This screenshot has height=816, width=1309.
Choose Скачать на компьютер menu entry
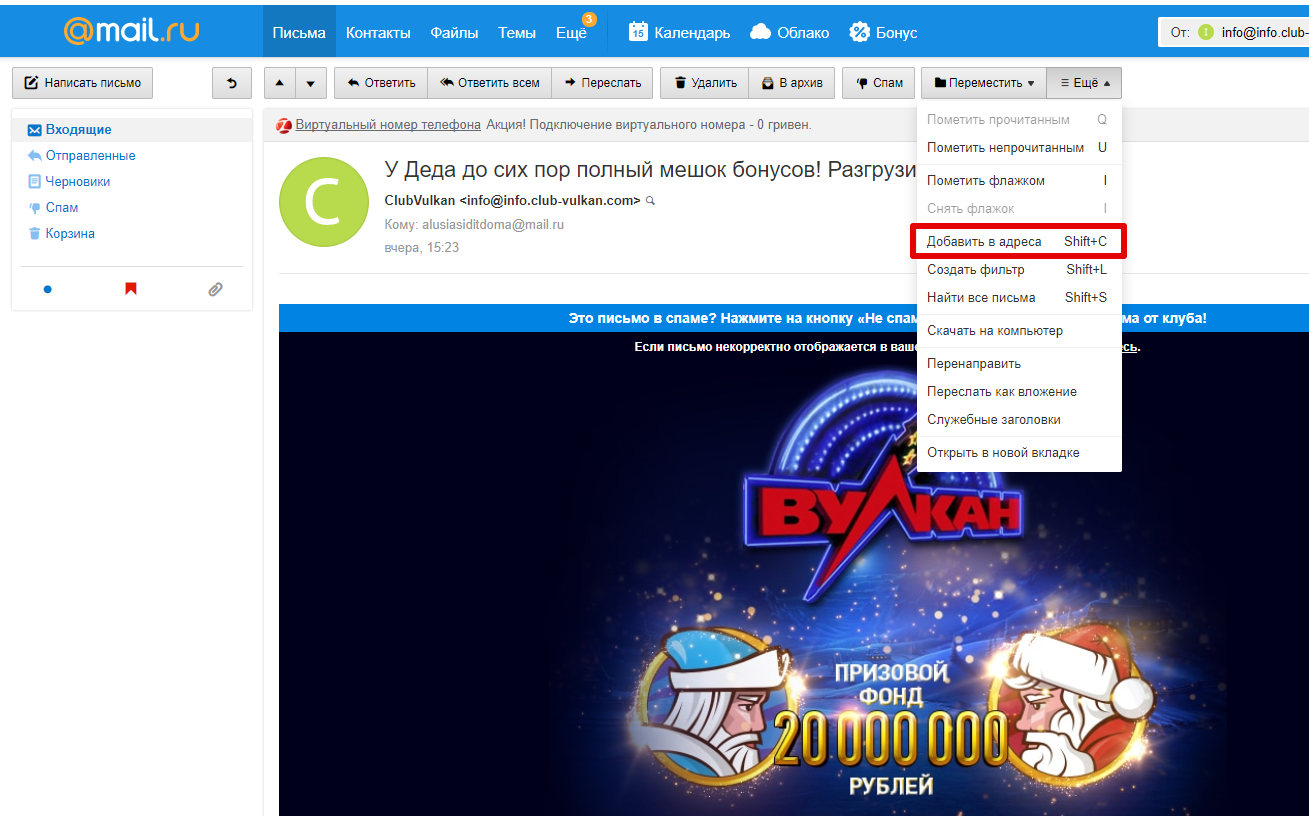pos(1019,331)
